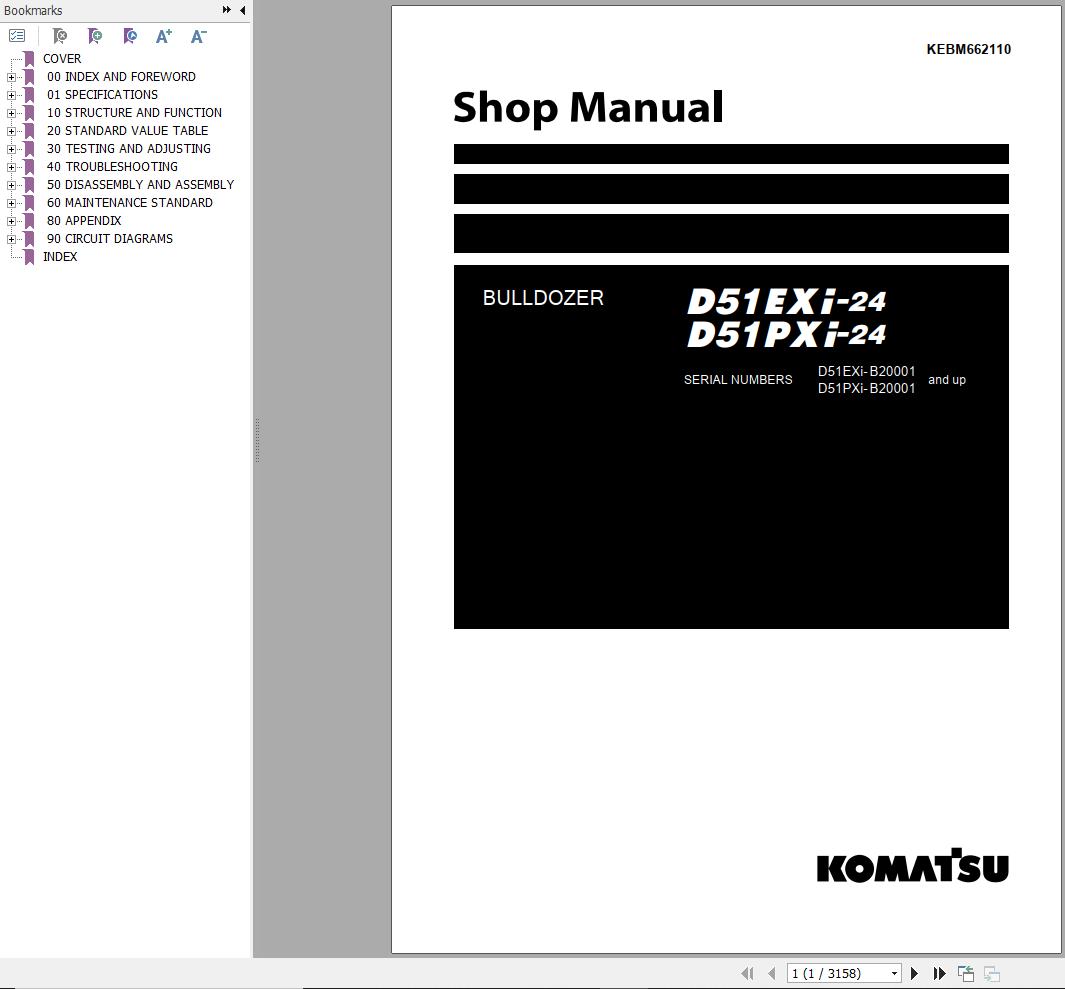1065x989 pixels.
Task: Toggle panel expand with double-arrow icon
Action: click(x=226, y=10)
